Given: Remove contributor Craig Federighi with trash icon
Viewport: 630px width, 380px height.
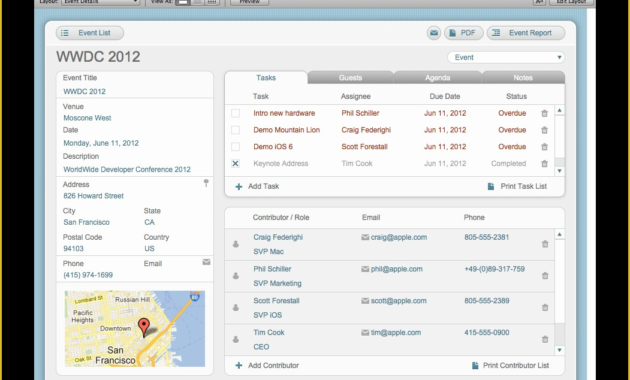Looking at the screenshot, I should click(x=545, y=244).
